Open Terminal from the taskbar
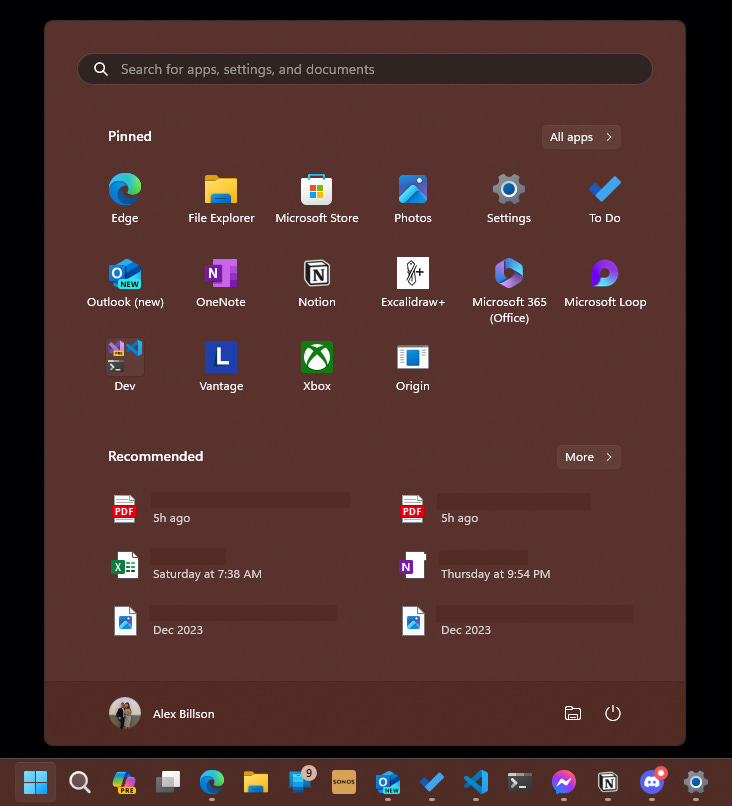This screenshot has height=806, width=732. [x=520, y=782]
